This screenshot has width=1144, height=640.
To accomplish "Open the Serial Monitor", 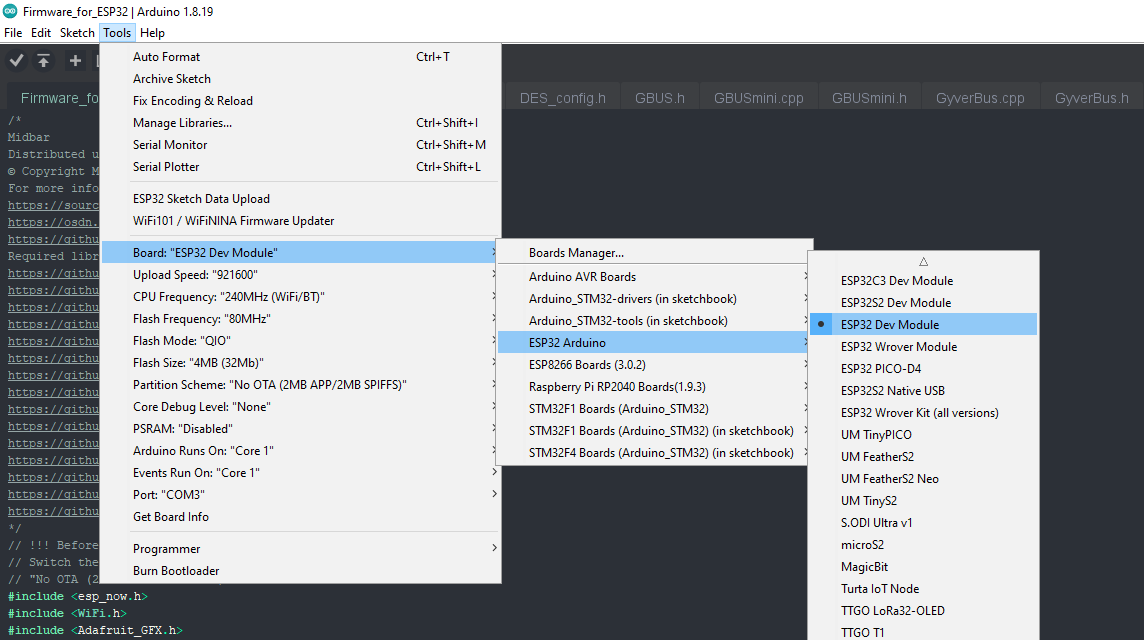I will tap(301, 144).
